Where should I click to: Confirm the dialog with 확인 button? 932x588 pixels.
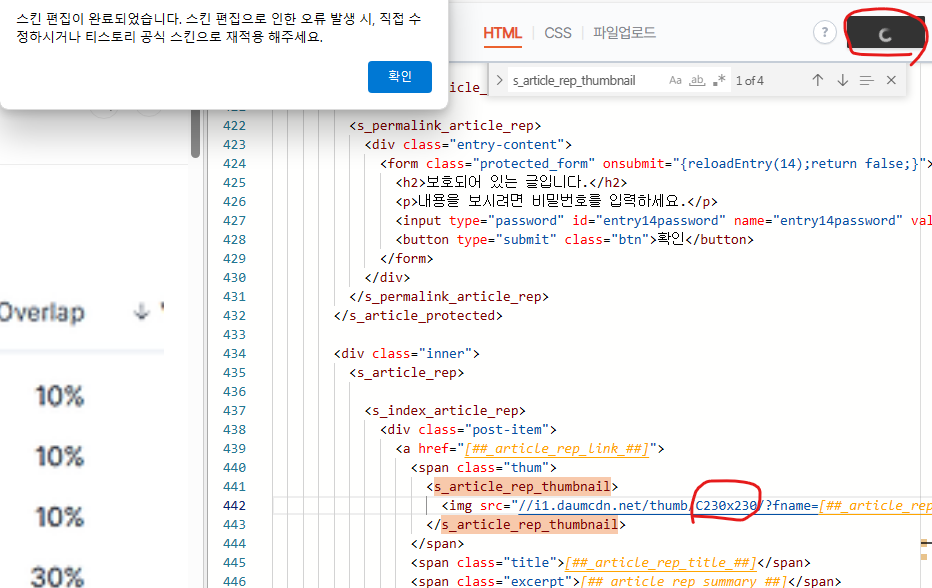coord(399,75)
